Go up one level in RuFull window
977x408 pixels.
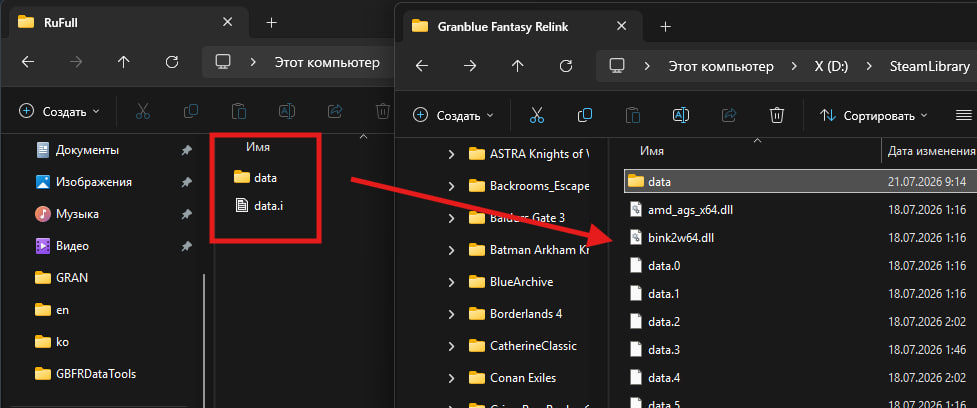(x=123, y=62)
